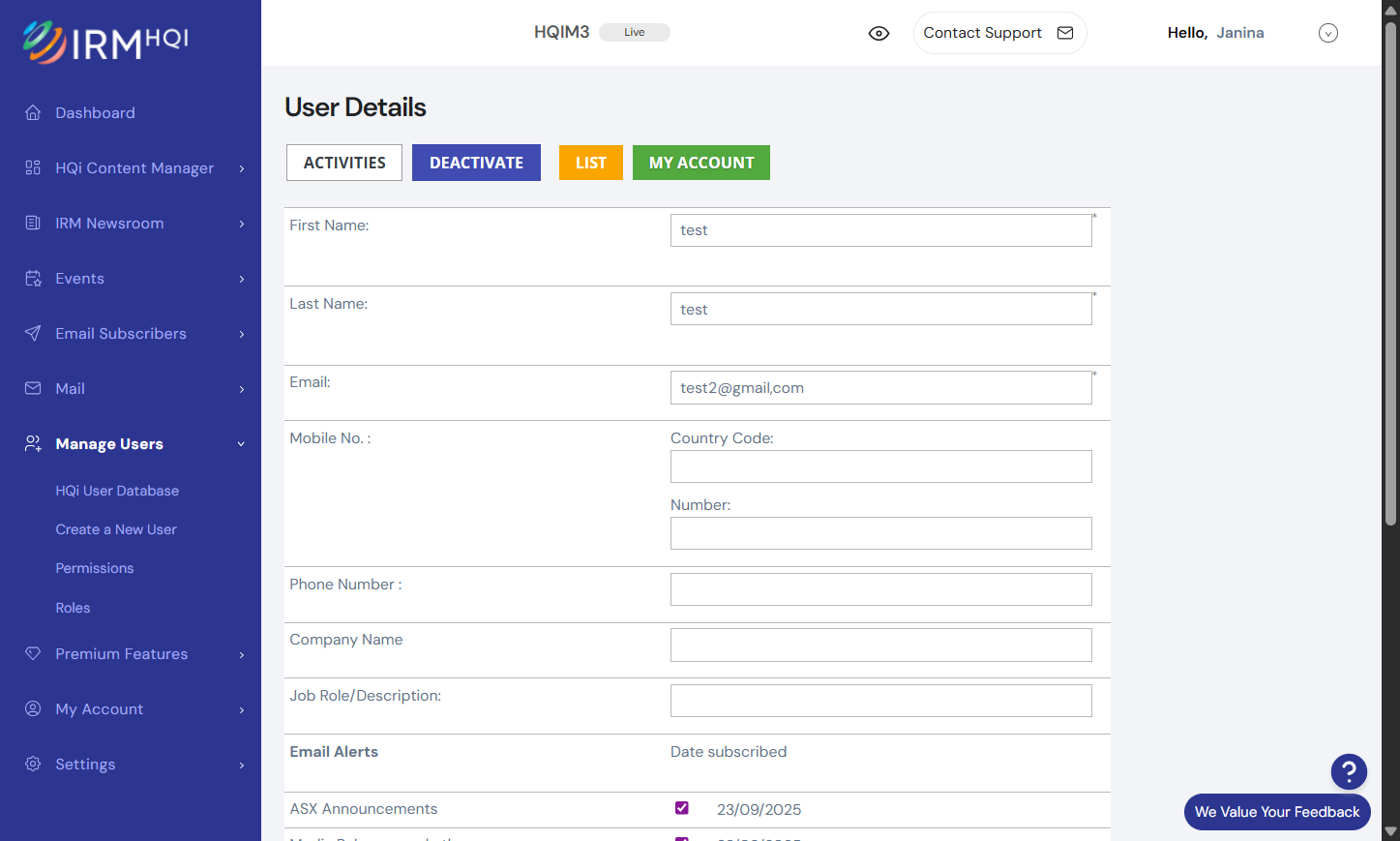Click the envelope icon in Contact Support

[x=1065, y=33]
